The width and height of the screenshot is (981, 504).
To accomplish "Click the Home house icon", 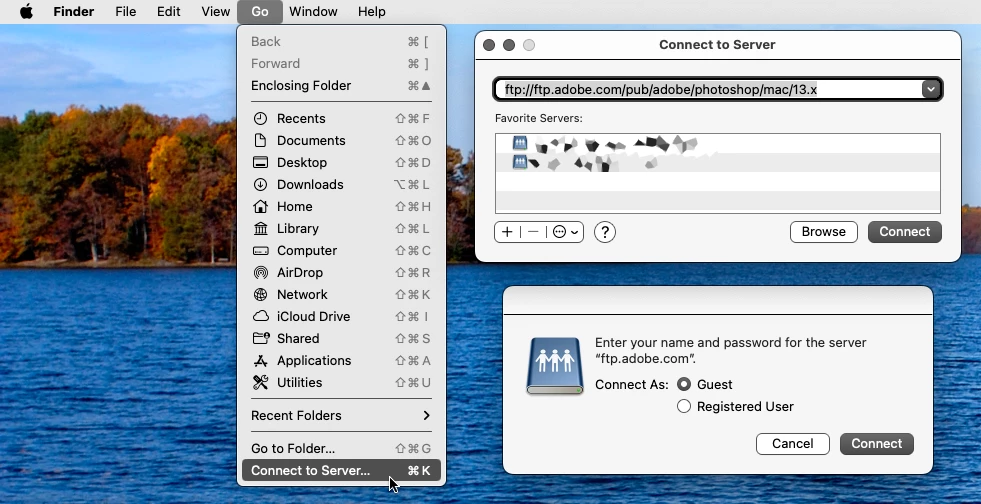I will pyautogui.click(x=260, y=206).
